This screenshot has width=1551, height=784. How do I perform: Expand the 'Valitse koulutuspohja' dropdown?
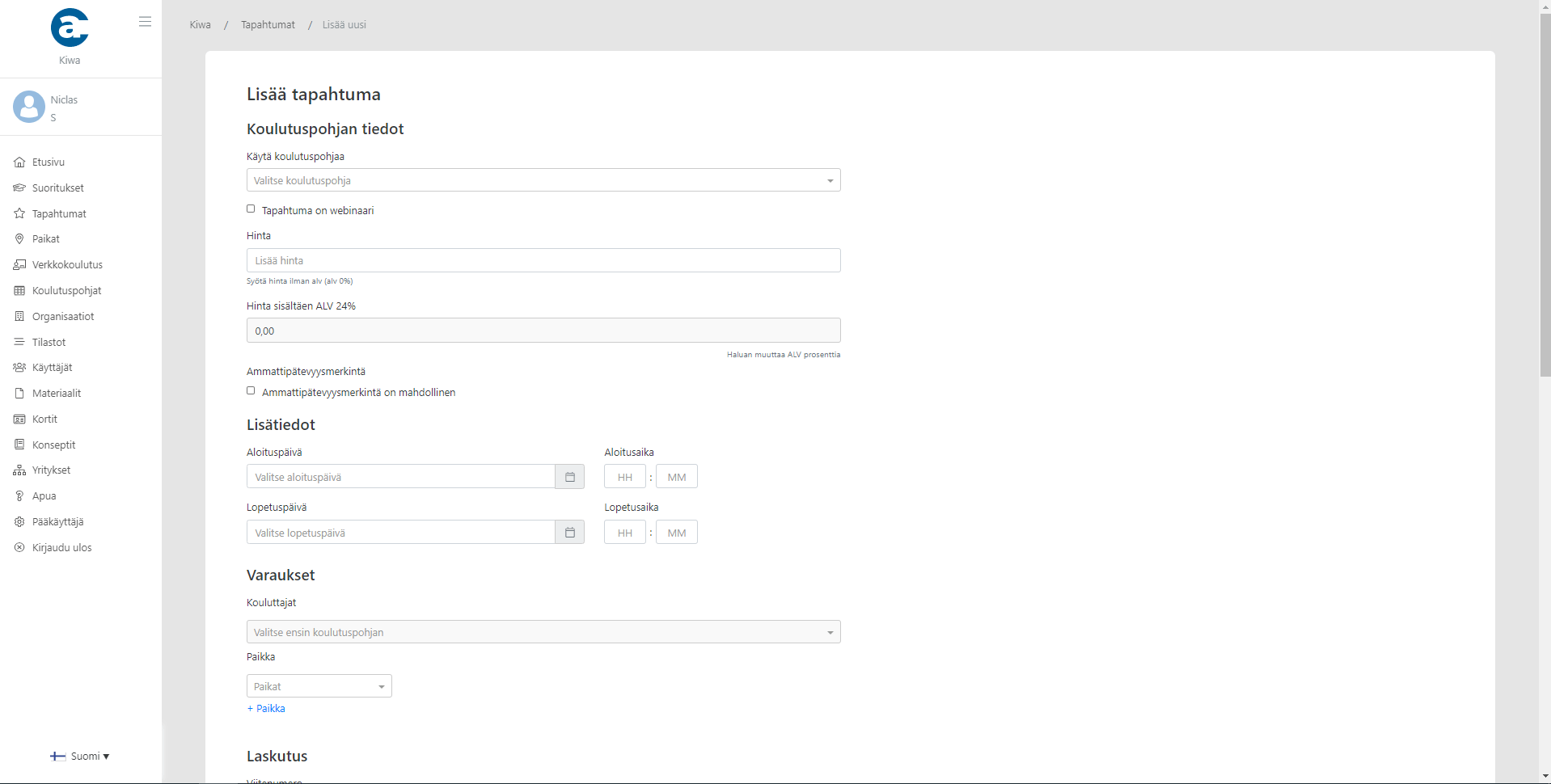543,180
